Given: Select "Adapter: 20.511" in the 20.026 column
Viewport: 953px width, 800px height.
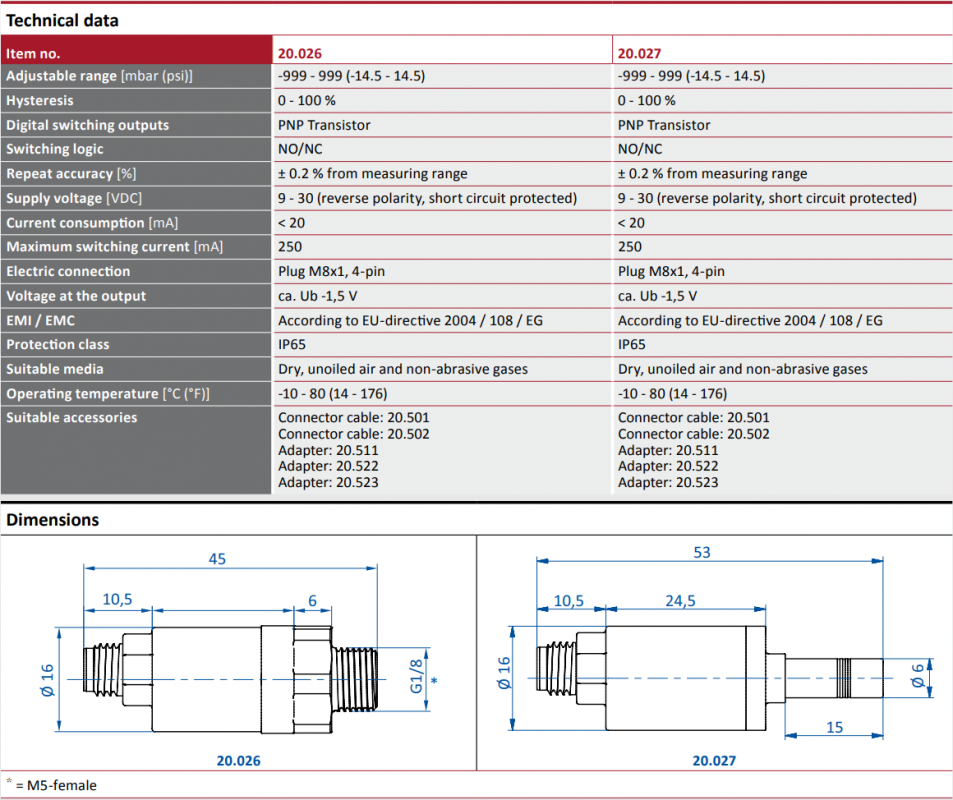Looking at the screenshot, I should (x=328, y=450).
